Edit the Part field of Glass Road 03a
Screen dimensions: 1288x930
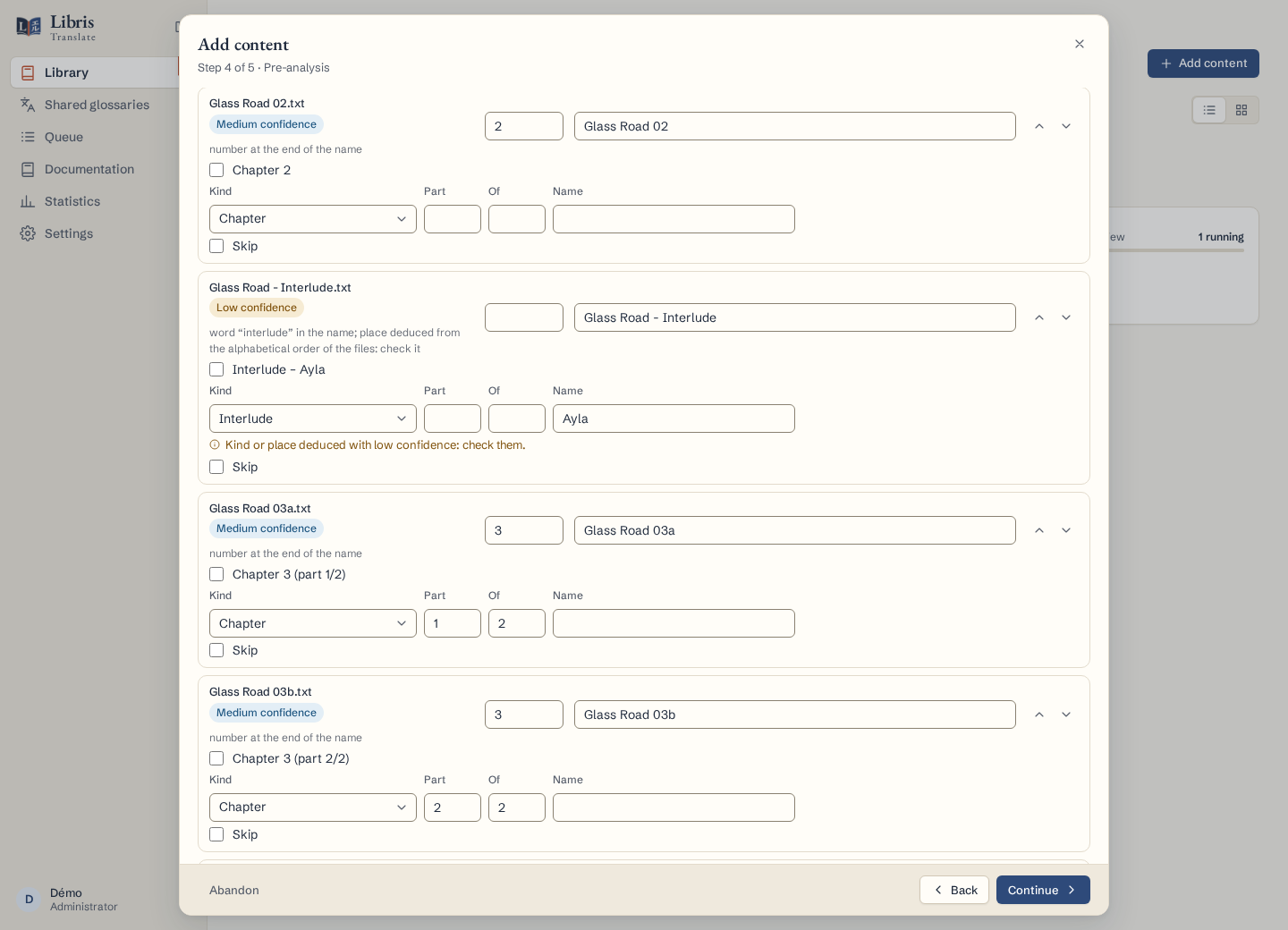[x=453, y=623]
